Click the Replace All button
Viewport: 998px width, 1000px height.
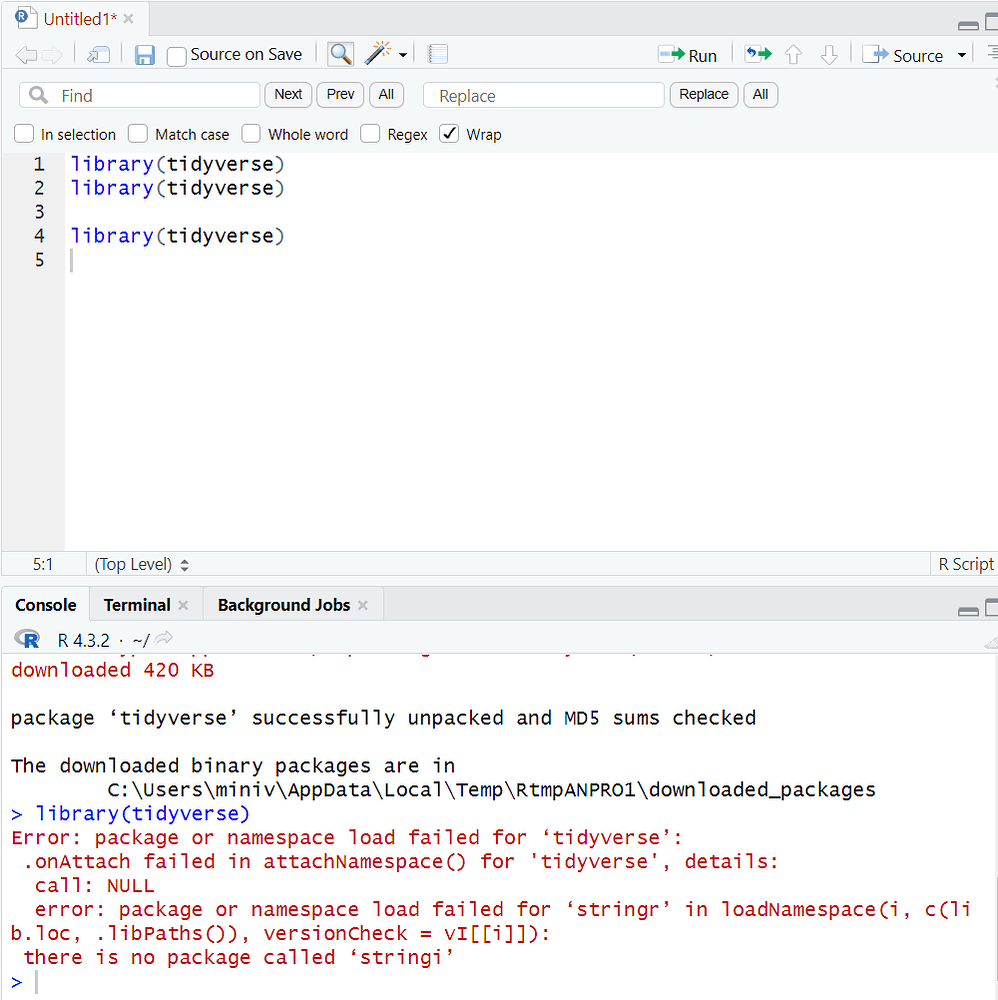(761, 94)
